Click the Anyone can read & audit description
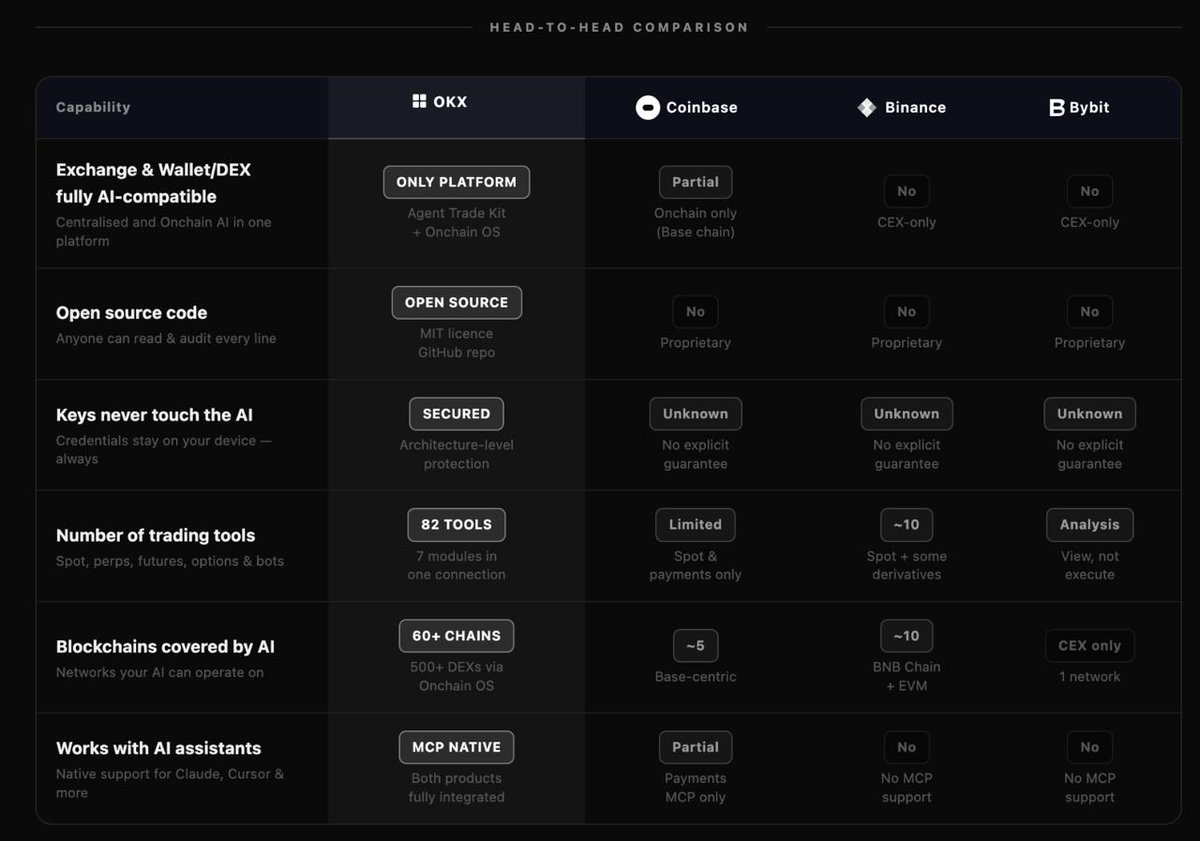The height and width of the screenshot is (841, 1200). (x=166, y=338)
